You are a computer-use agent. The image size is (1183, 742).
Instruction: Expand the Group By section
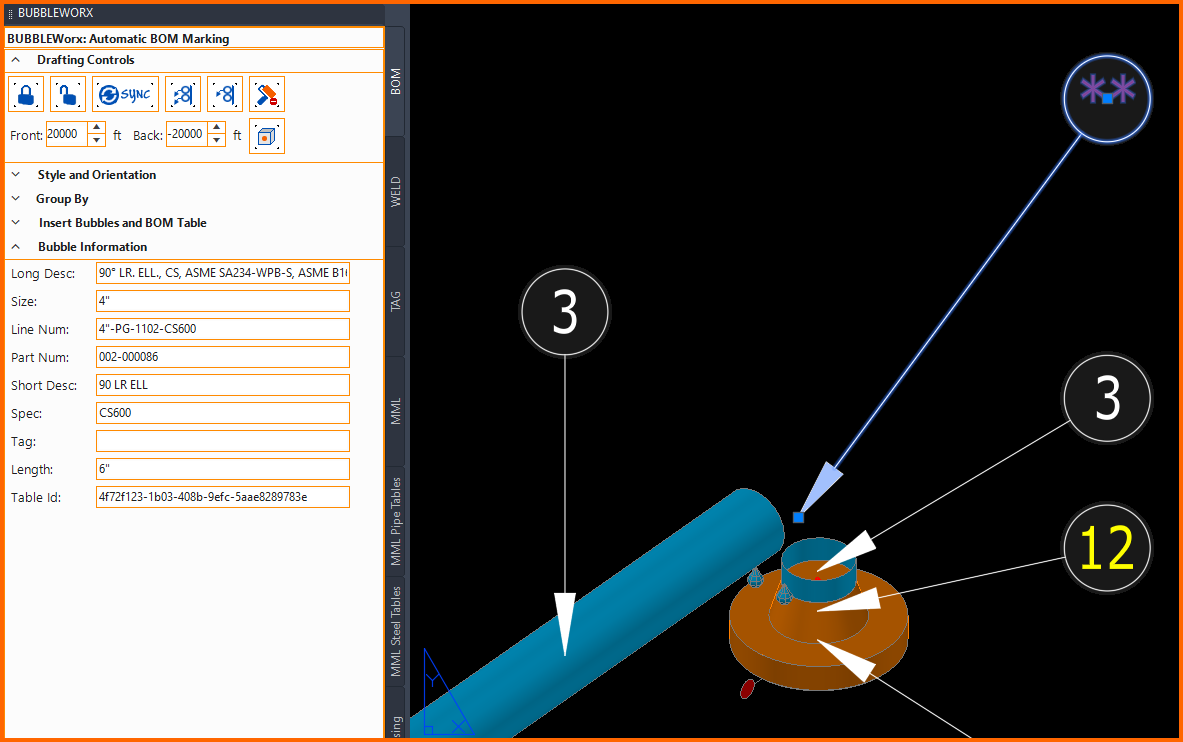tap(16, 199)
